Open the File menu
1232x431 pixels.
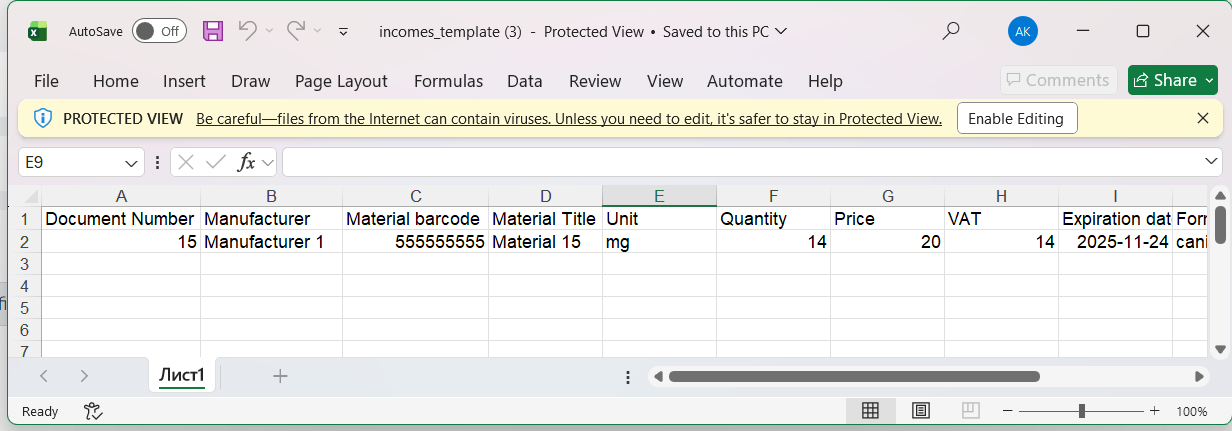click(46, 81)
